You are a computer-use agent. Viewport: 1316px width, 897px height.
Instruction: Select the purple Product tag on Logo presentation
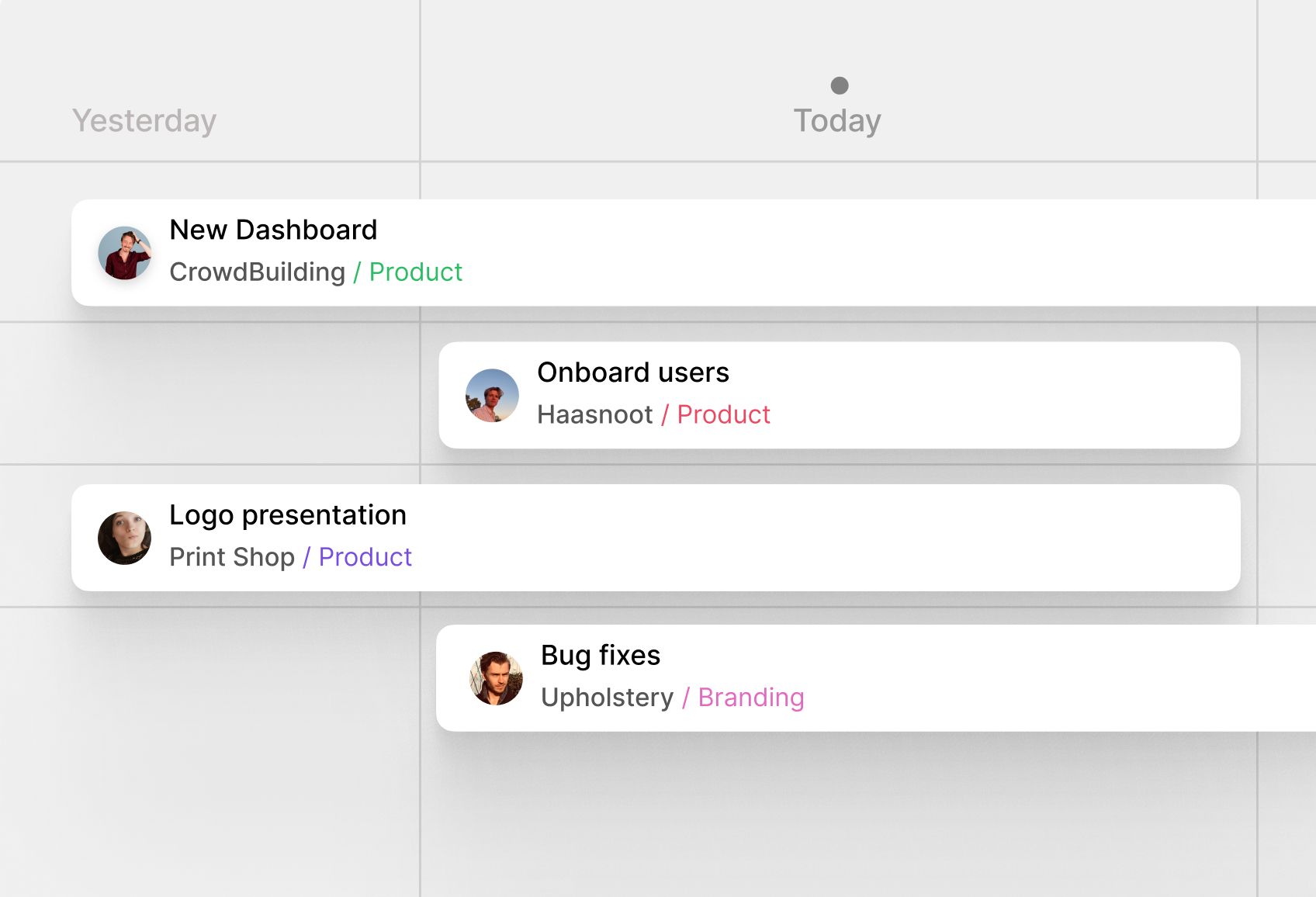coord(365,557)
